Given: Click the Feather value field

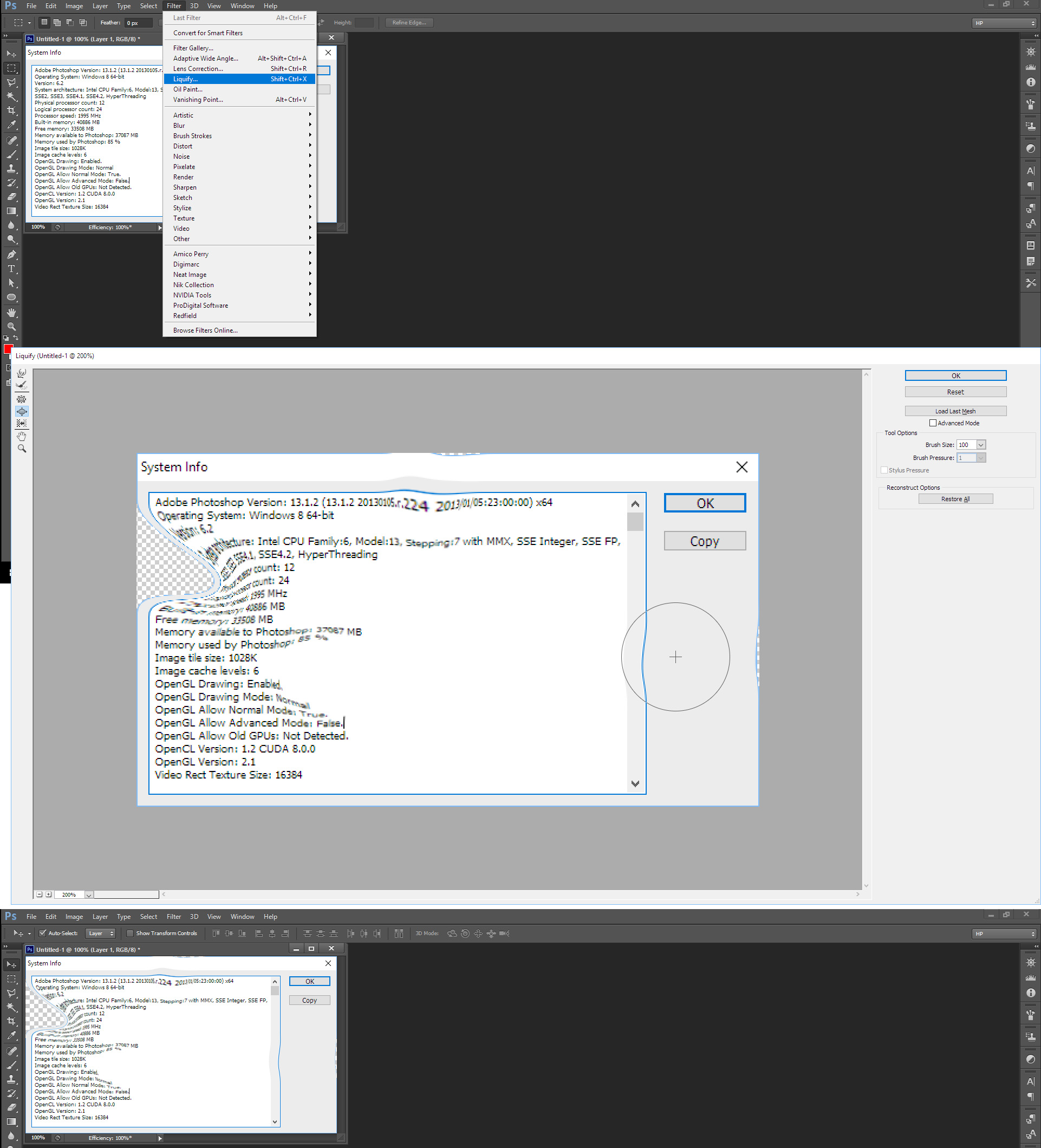Looking at the screenshot, I should 139,23.
